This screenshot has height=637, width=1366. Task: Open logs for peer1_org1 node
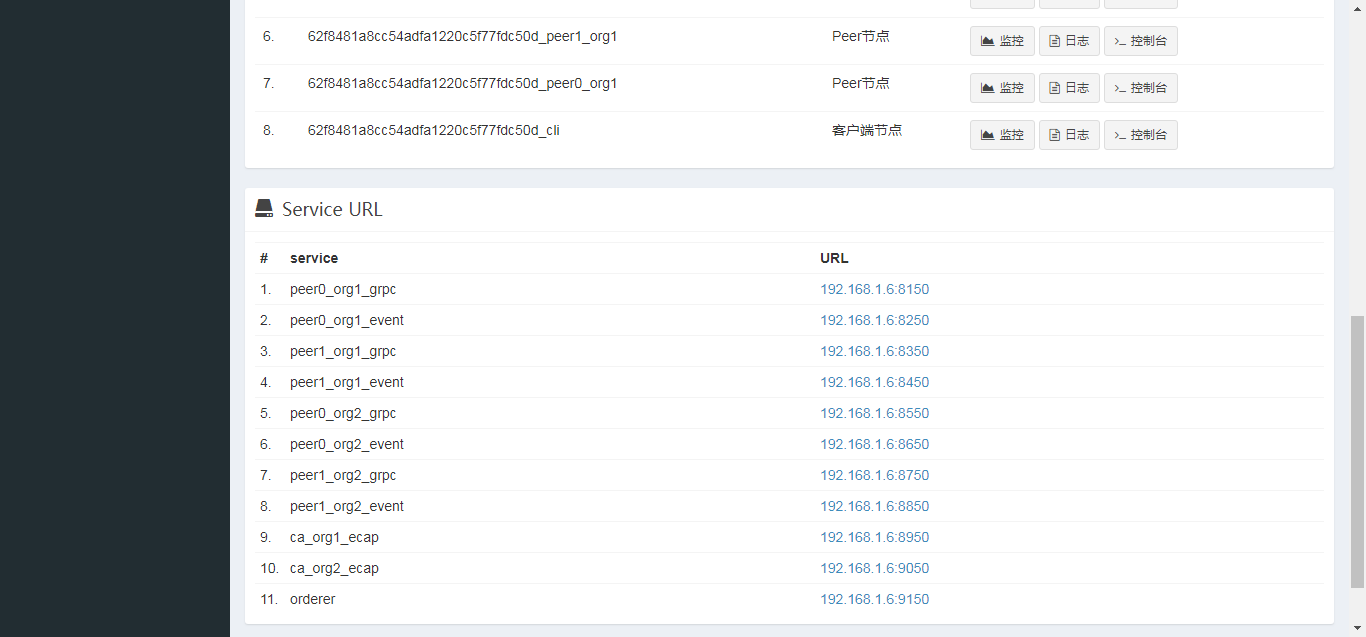(x=1069, y=41)
